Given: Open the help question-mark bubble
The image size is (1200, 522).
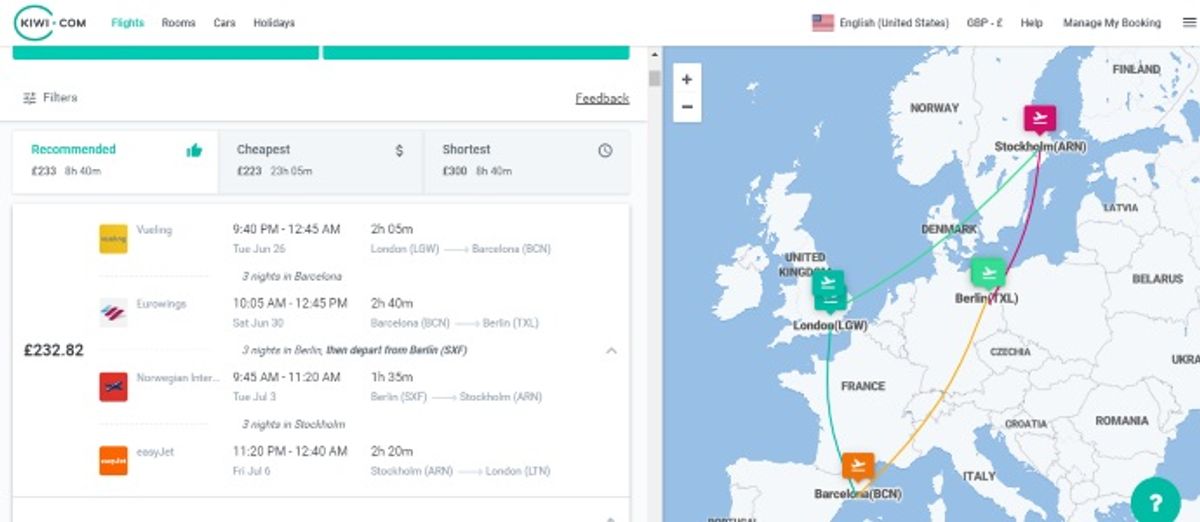Looking at the screenshot, I should tap(1156, 502).
